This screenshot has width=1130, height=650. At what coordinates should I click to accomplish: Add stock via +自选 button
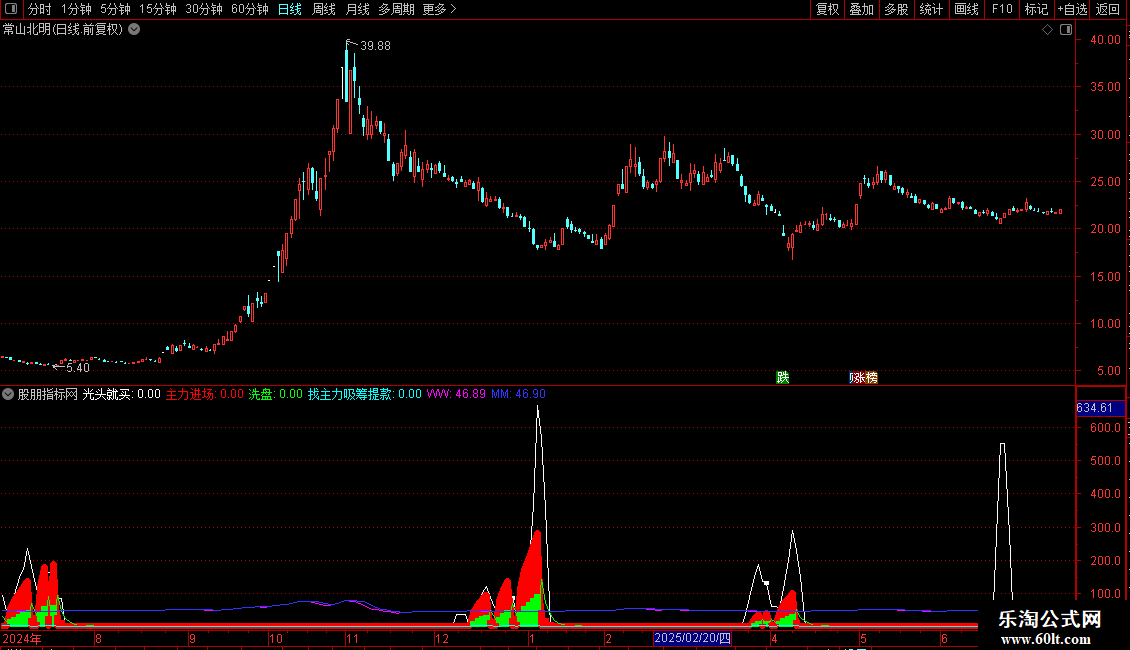pyautogui.click(x=1072, y=9)
